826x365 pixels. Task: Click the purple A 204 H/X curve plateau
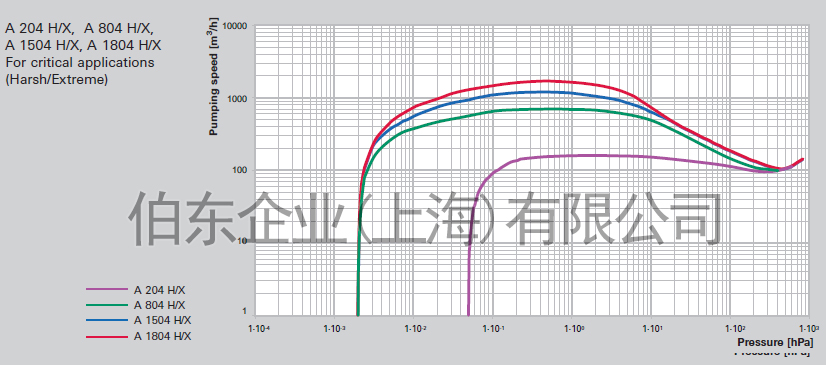click(590, 155)
